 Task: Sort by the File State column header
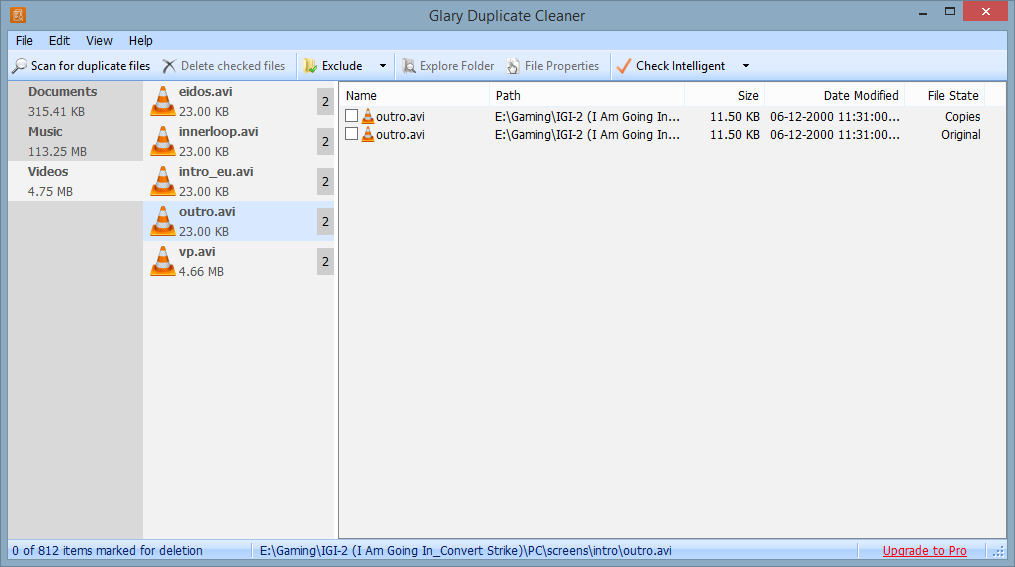[944, 96]
